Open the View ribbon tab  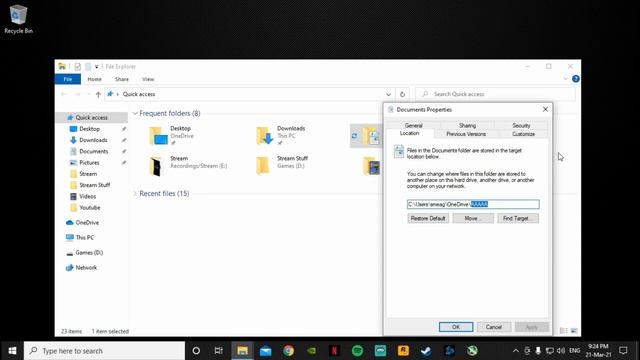click(148, 79)
